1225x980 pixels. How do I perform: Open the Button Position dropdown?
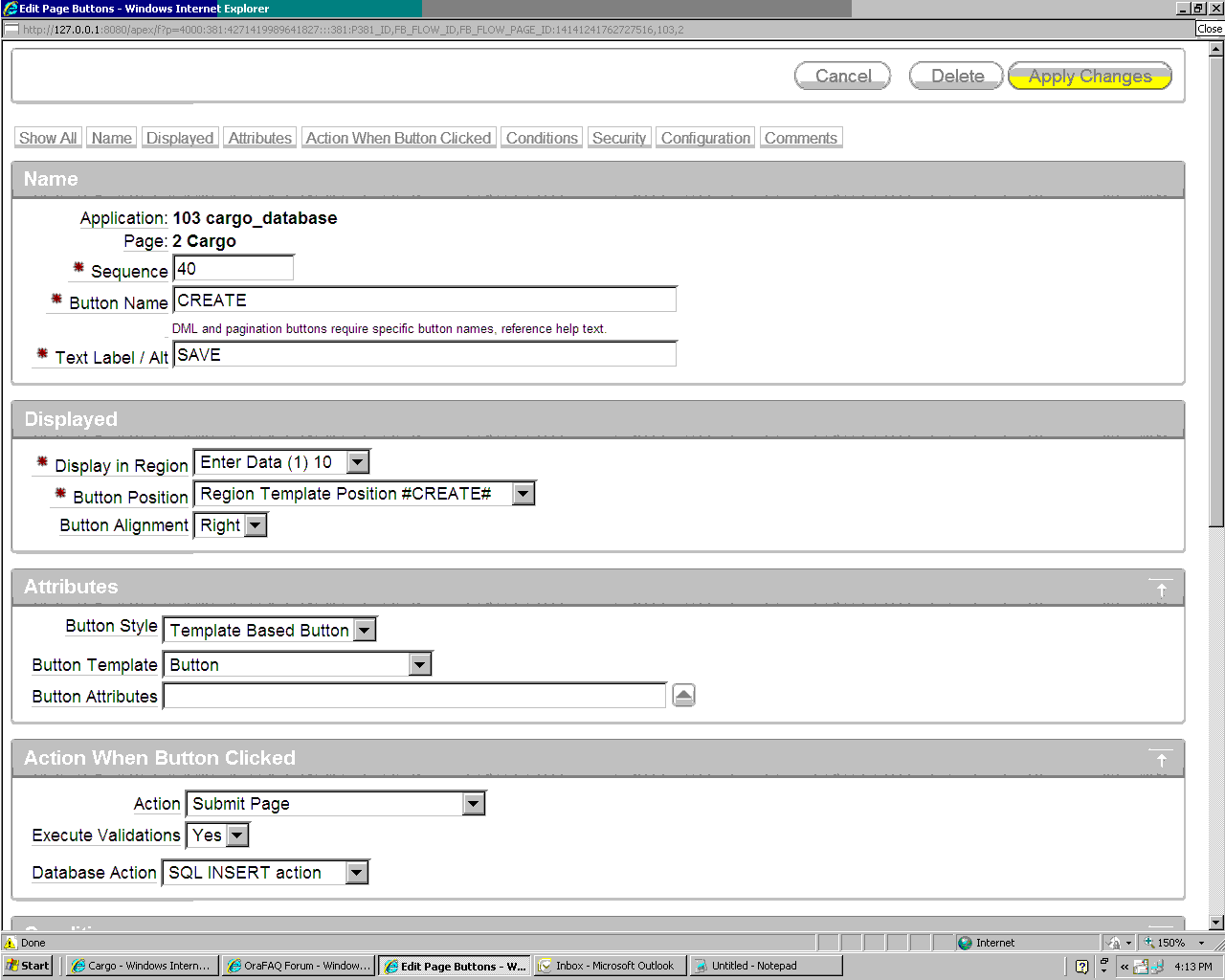(x=523, y=494)
